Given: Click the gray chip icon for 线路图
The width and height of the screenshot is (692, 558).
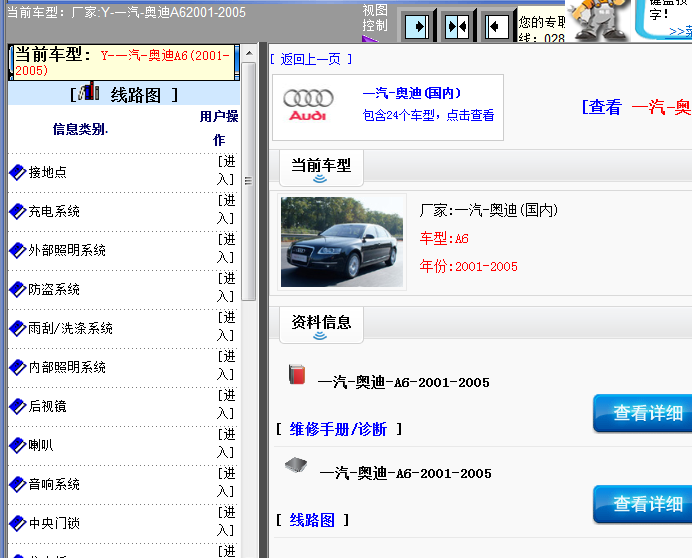Looking at the screenshot, I should click(296, 465).
